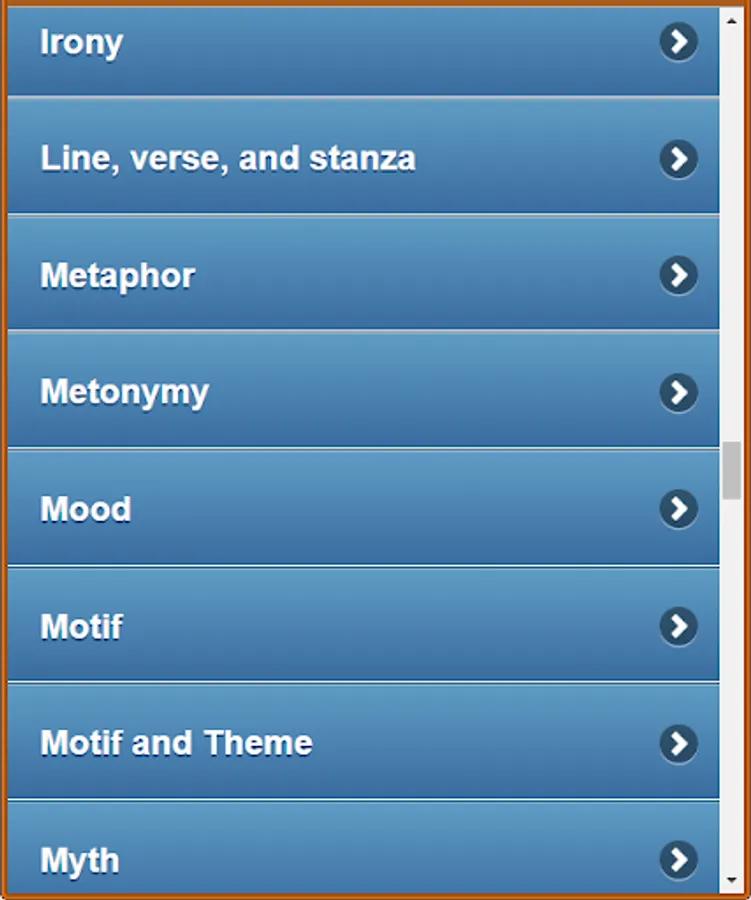
Task: Open the Mood term
Action: (363, 507)
